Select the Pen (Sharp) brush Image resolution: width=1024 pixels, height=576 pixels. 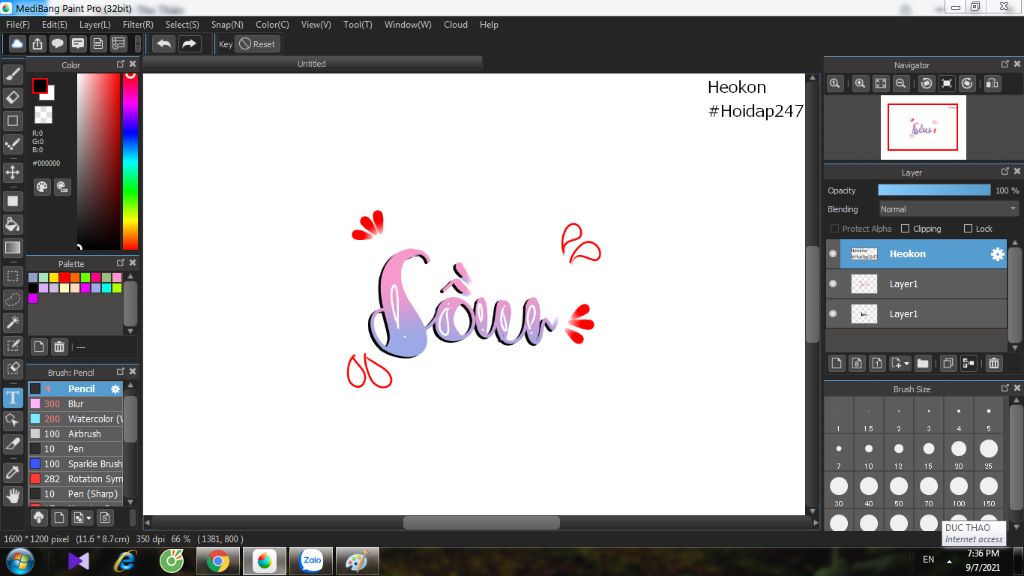point(76,494)
